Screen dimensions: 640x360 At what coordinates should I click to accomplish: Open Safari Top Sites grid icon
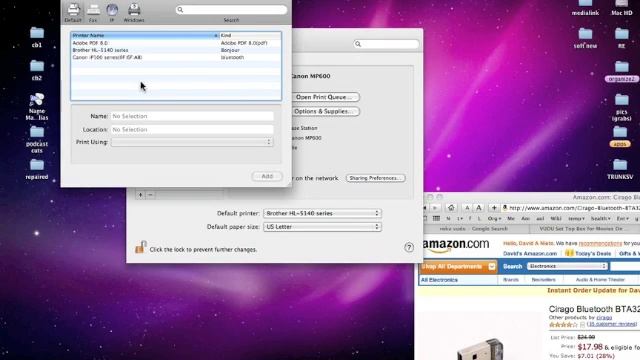point(436,219)
